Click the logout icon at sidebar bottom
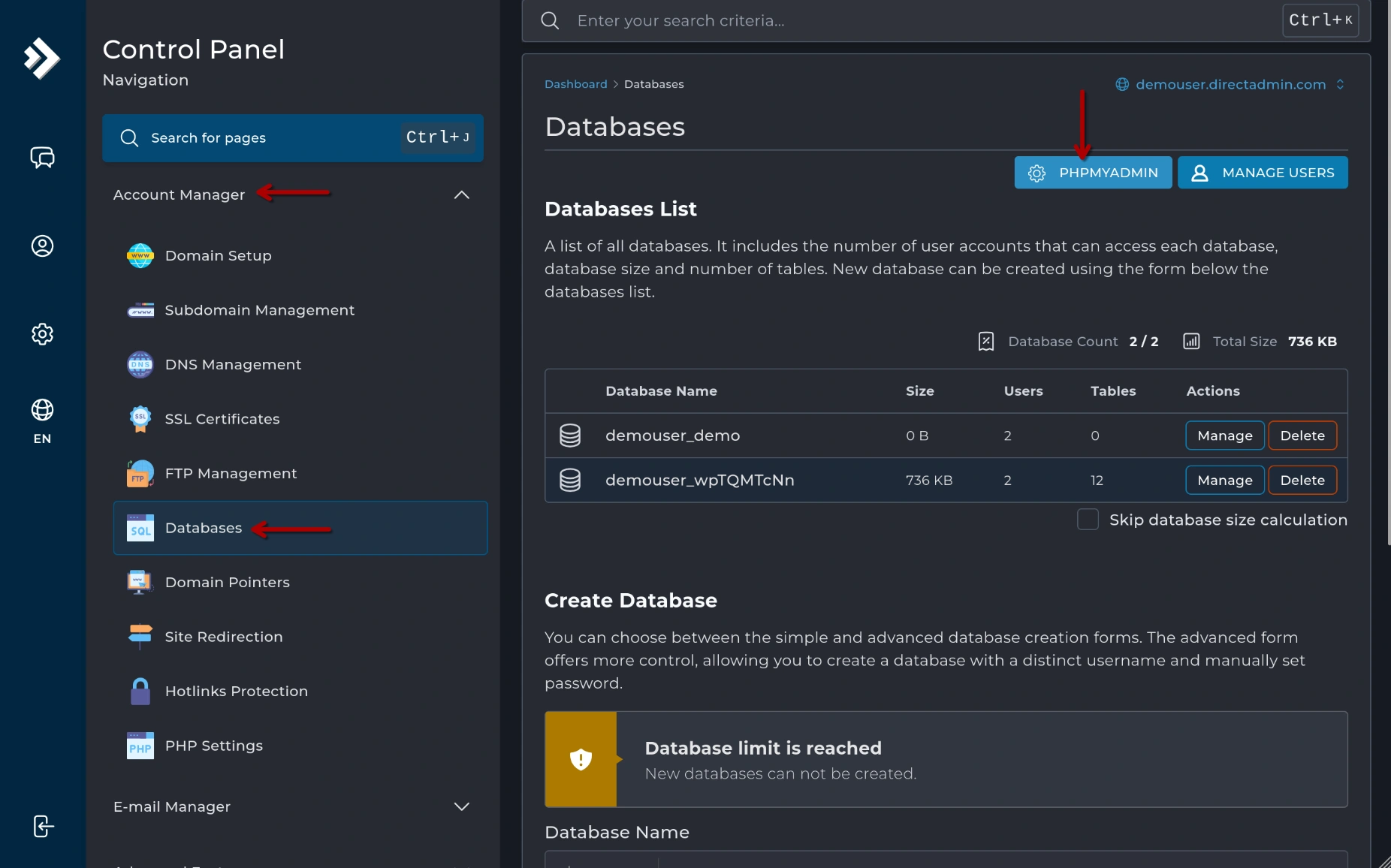 tap(43, 826)
